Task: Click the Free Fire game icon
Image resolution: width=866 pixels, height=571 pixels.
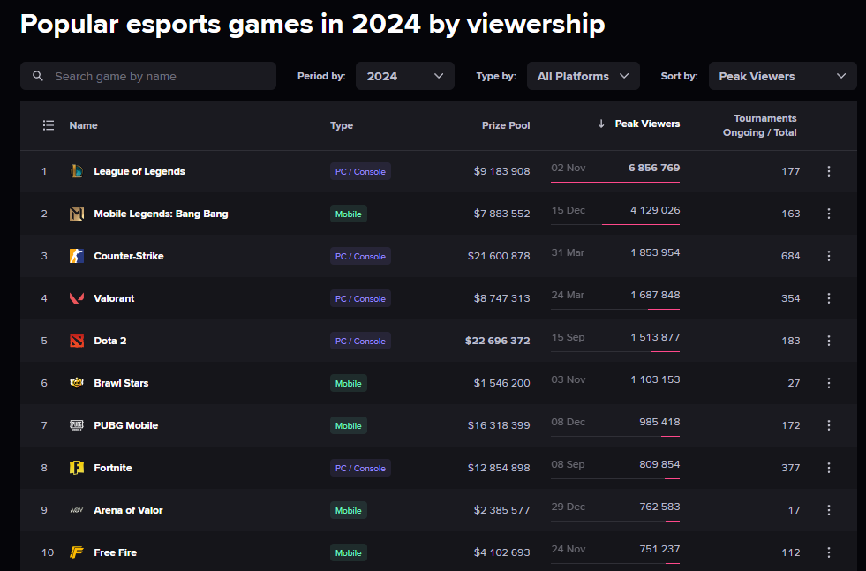Action: click(77, 552)
